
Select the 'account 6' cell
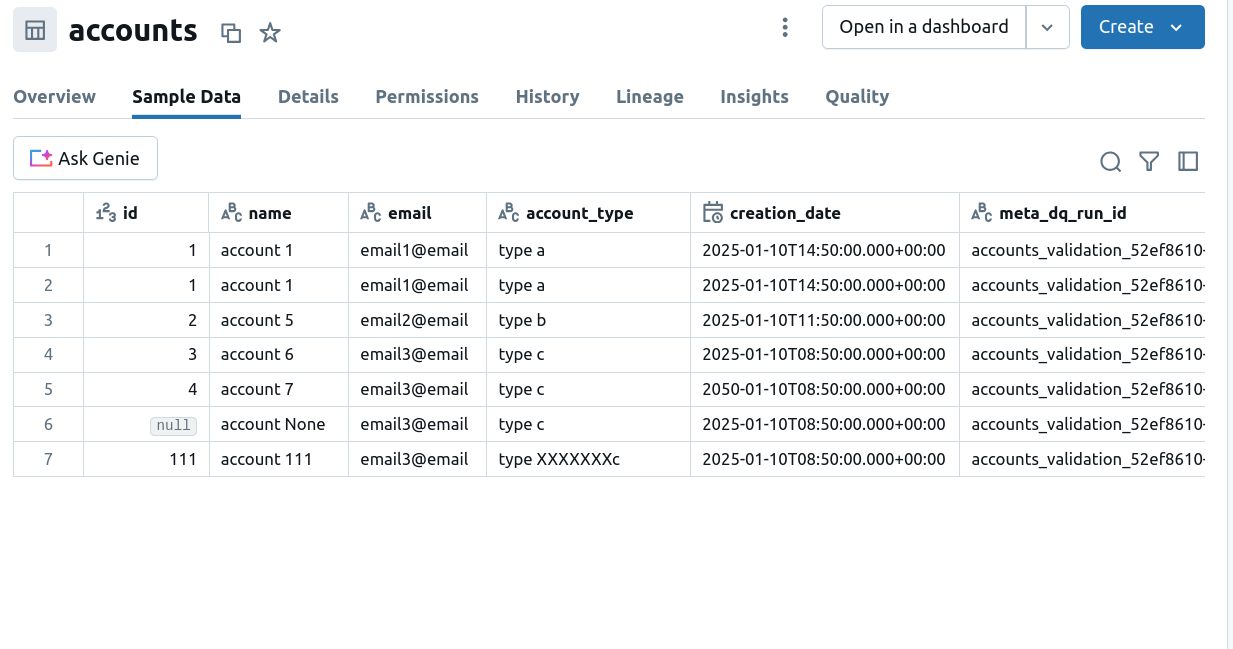click(279, 355)
